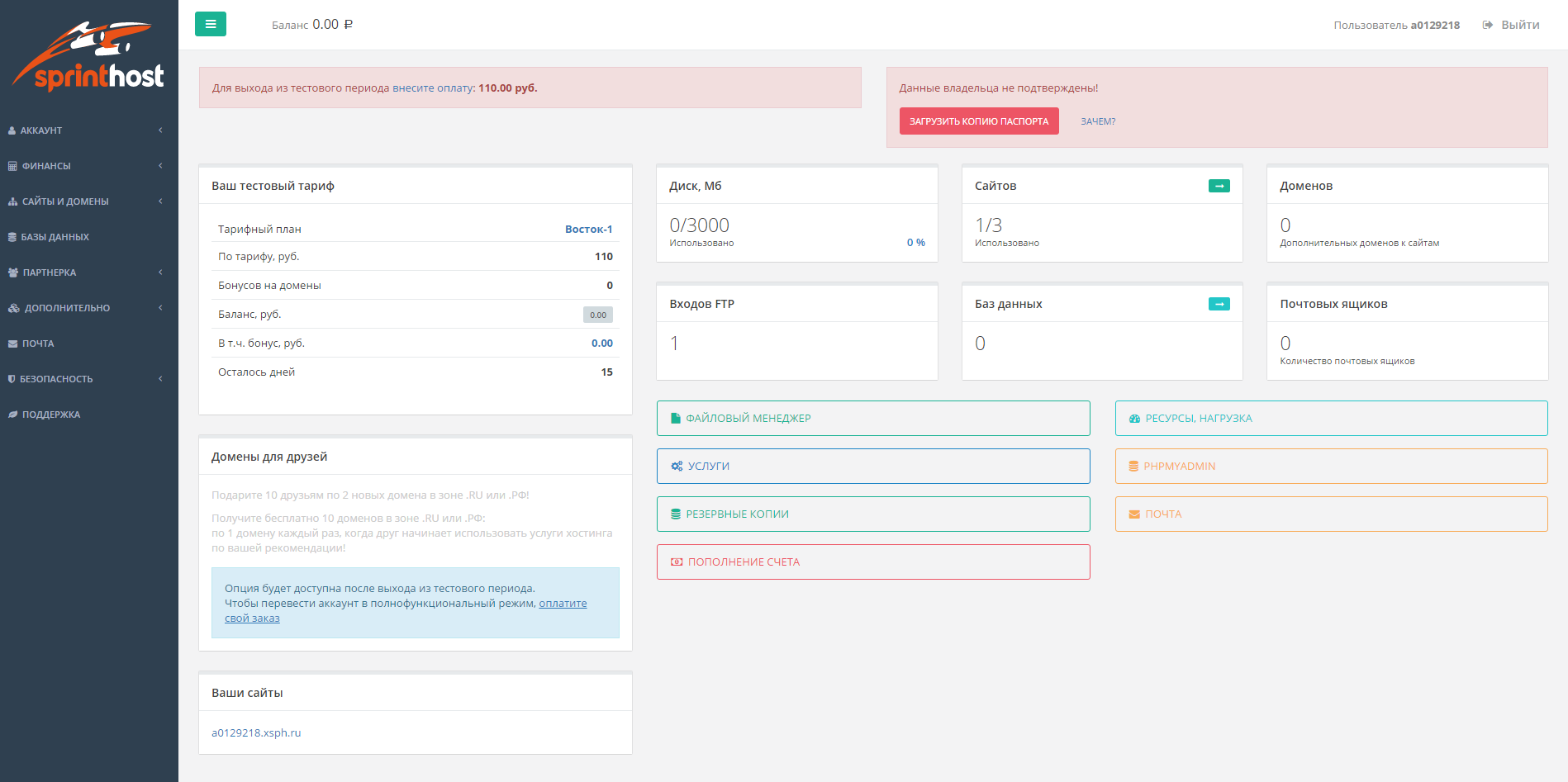Click the Пополнение счета button
This screenshot has width=1568, height=782.
tap(872, 562)
